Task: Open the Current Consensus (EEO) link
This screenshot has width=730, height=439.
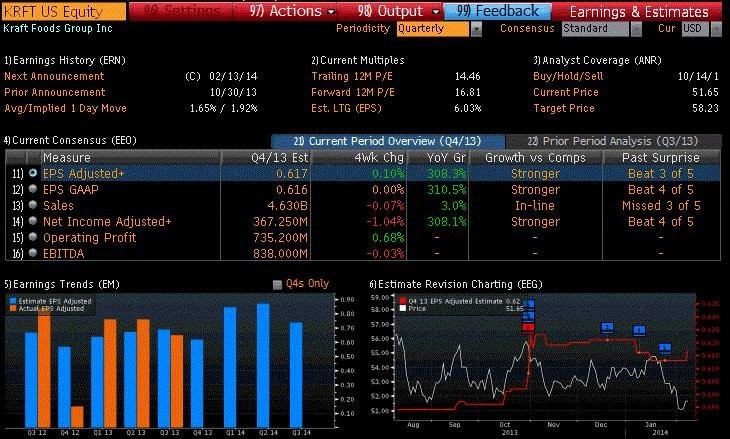Action: (x=70, y=141)
